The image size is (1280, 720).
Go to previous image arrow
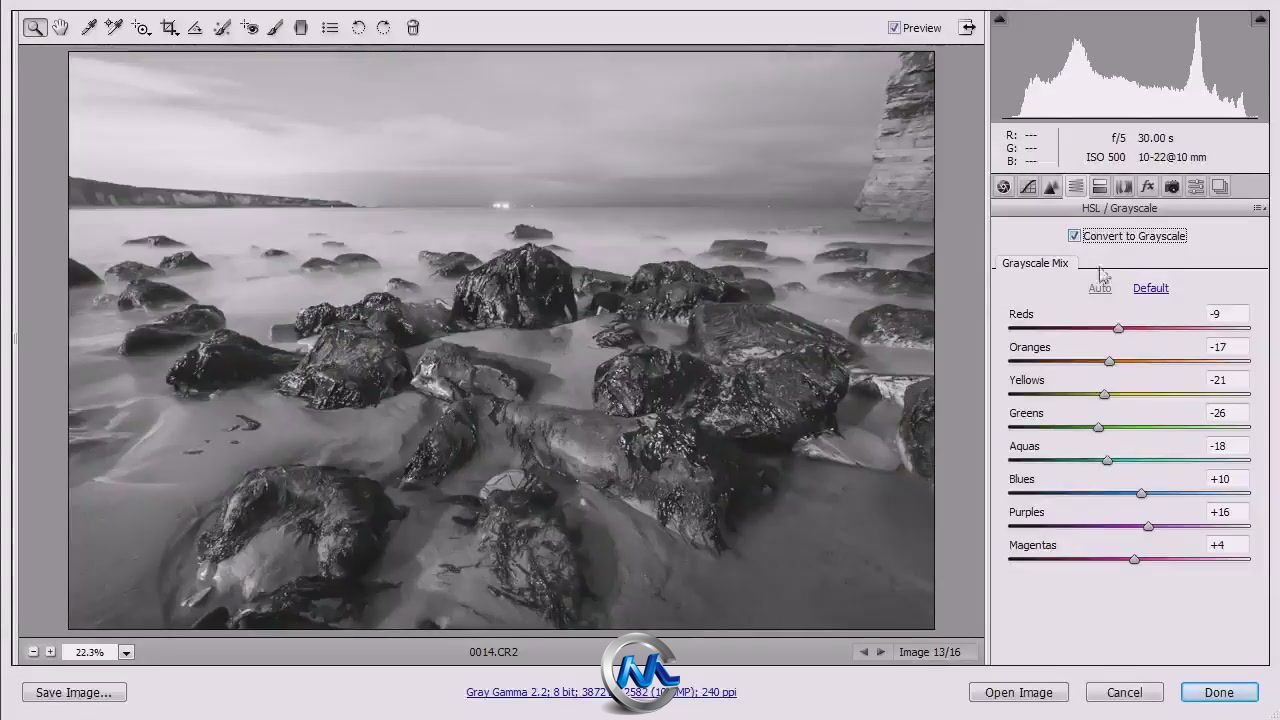click(863, 652)
